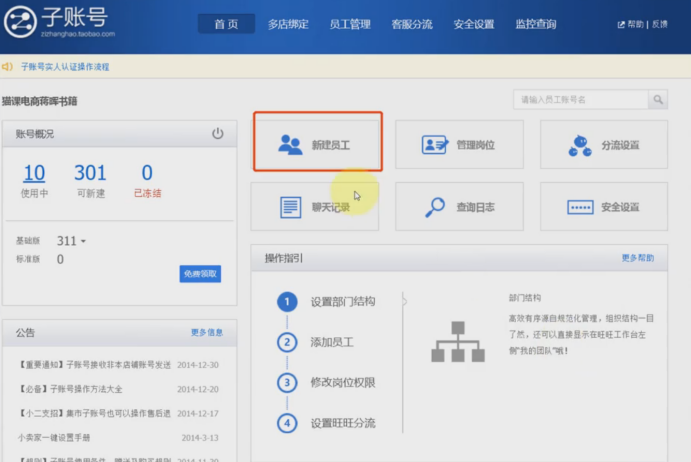Select step 1 circle icon
Image resolution: width=691 pixels, height=462 pixels.
point(287,302)
